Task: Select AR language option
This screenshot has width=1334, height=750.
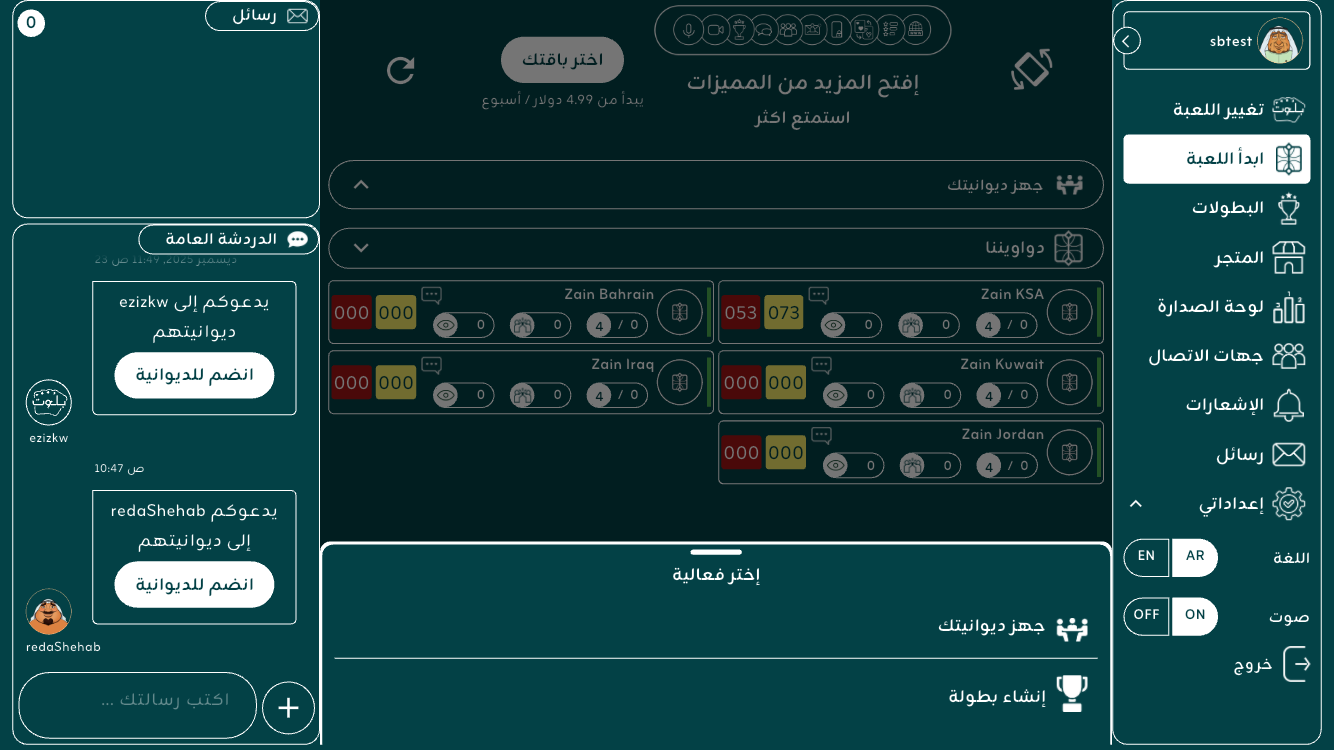Action: pos(1195,557)
